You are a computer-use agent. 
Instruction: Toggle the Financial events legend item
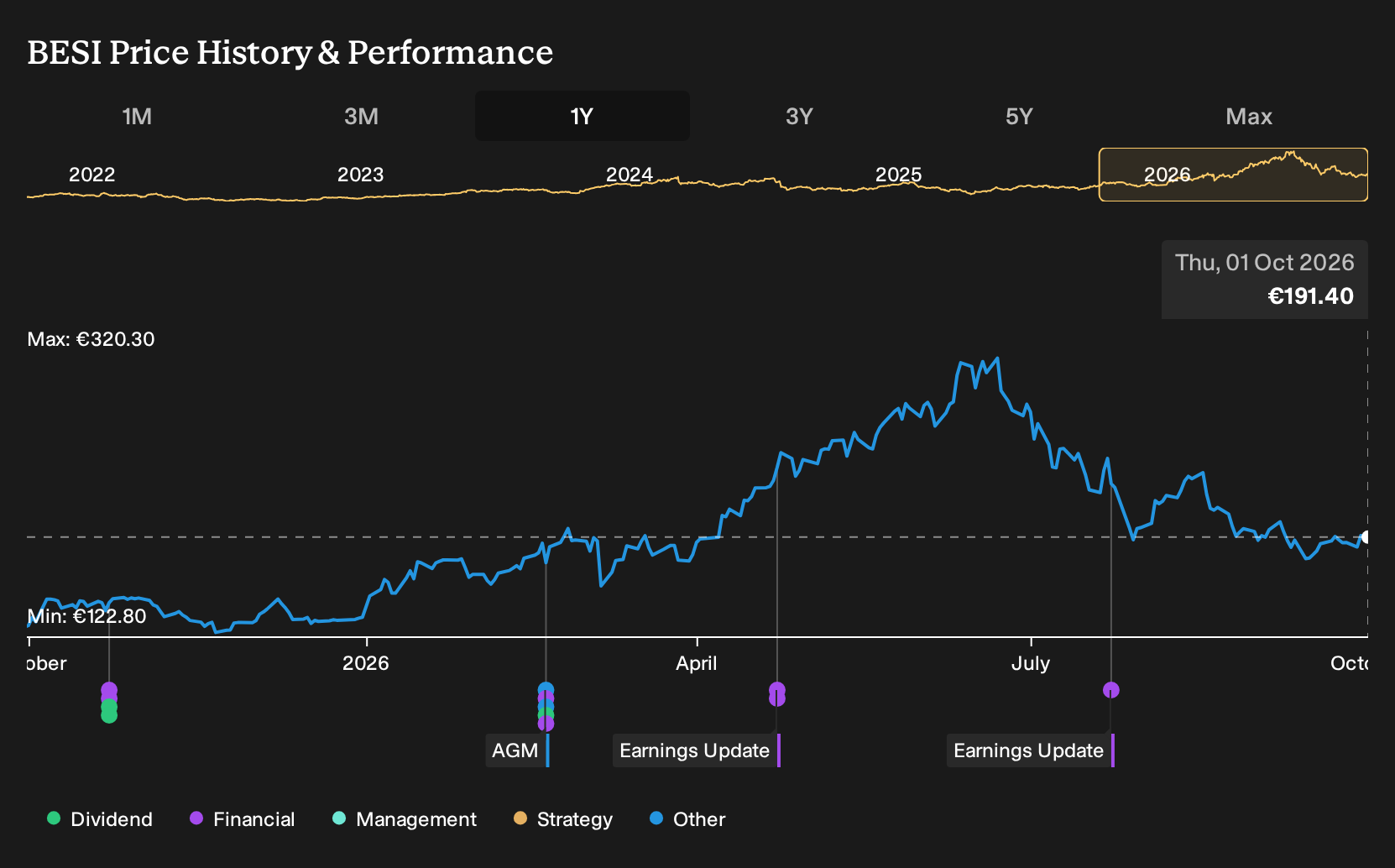(243, 818)
